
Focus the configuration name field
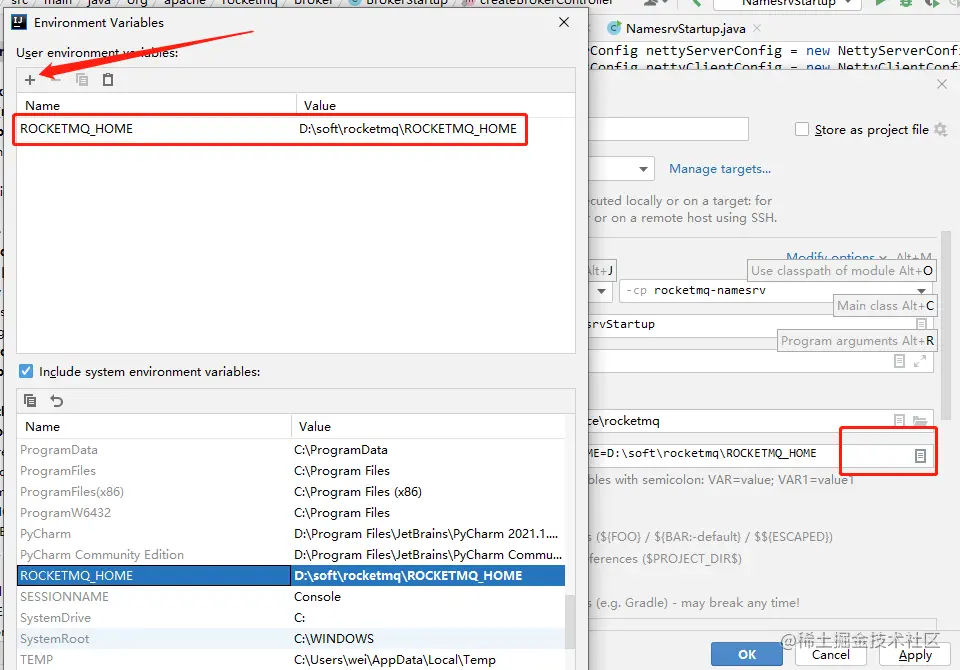[x=669, y=129]
